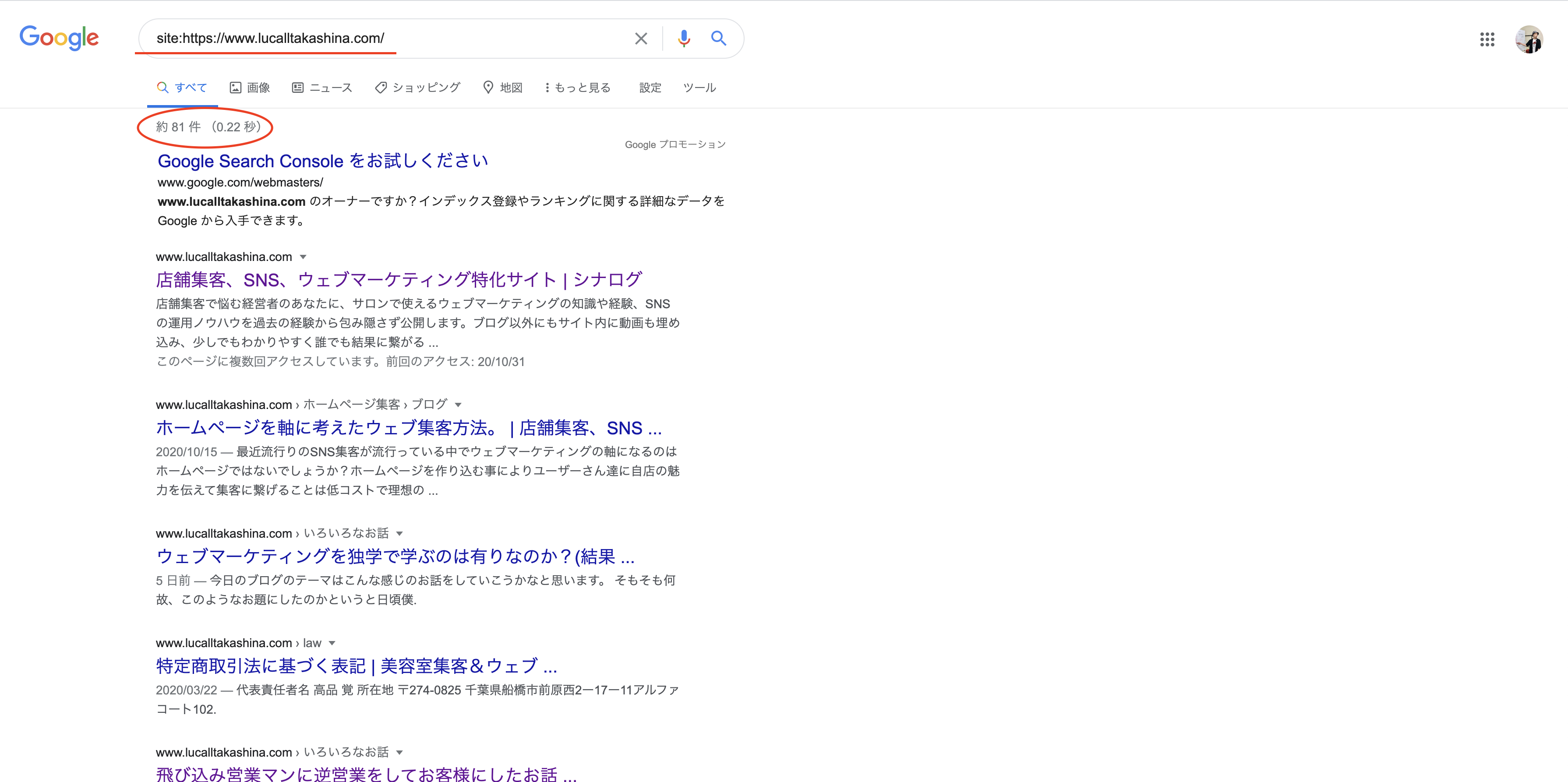
Task: Click the 2020/10/15 date snippet text
Action: coord(186,452)
